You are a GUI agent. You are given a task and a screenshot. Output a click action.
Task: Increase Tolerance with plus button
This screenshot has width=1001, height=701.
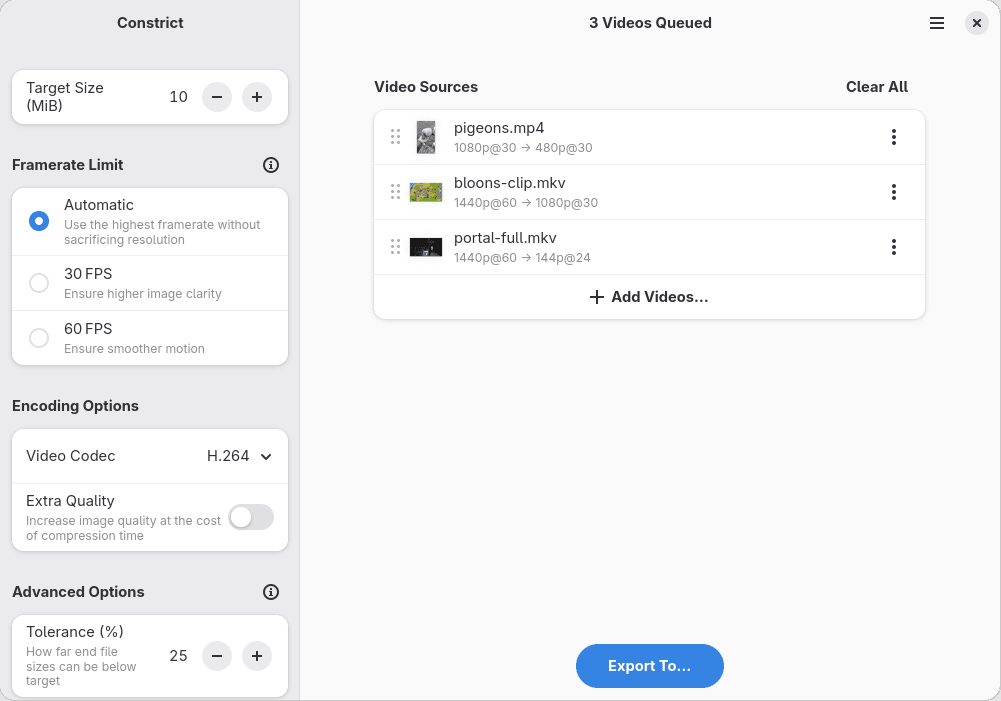tap(257, 656)
